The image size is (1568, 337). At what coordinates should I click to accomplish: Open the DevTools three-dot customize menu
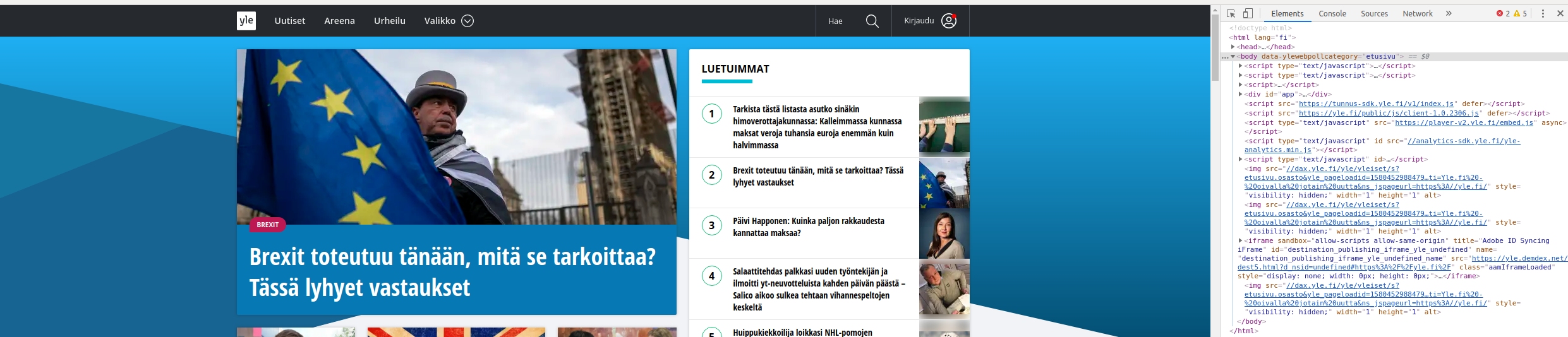pos(1543,13)
